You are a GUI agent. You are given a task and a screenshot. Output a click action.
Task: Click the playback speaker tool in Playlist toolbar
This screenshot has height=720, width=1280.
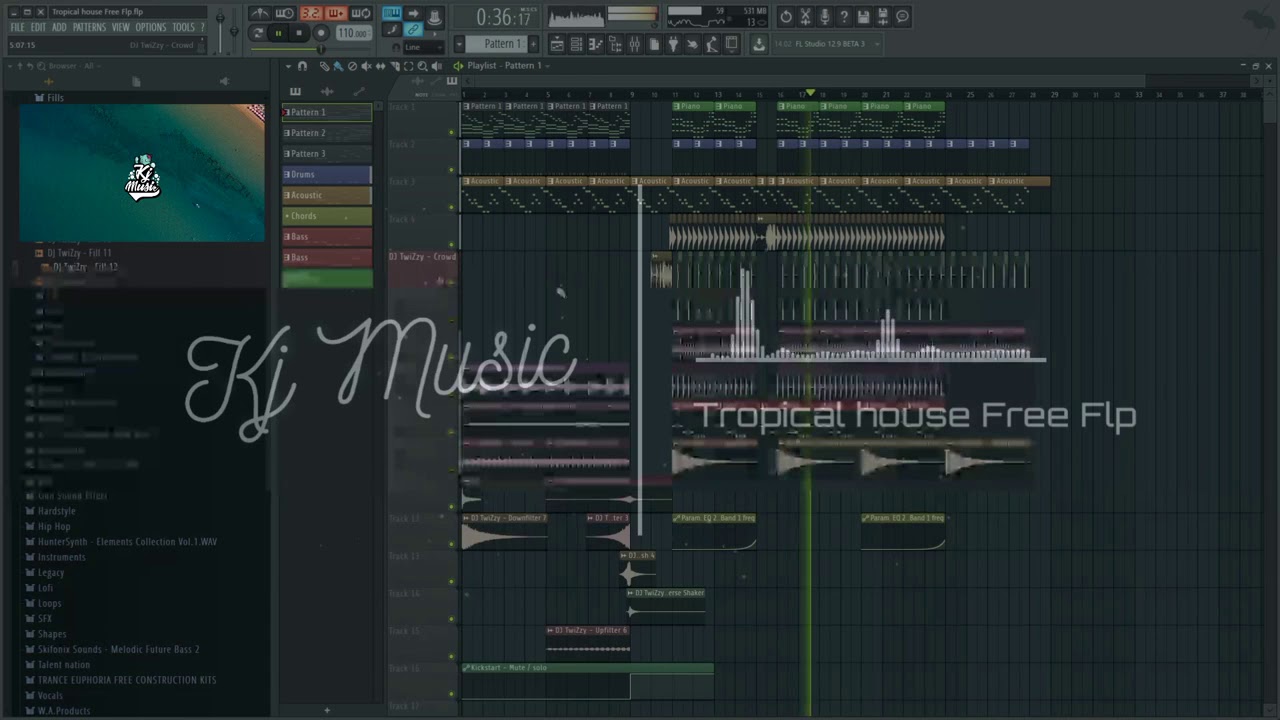(436, 65)
